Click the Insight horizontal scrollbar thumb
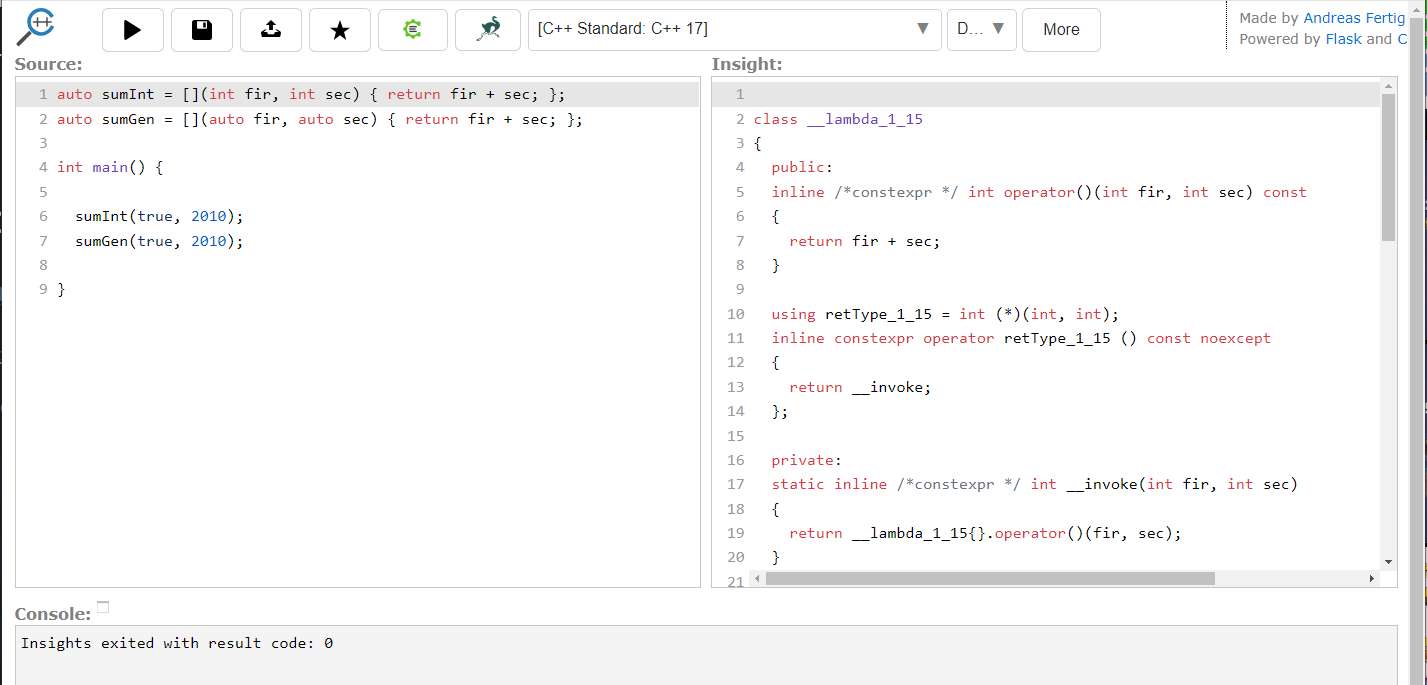 (989, 578)
